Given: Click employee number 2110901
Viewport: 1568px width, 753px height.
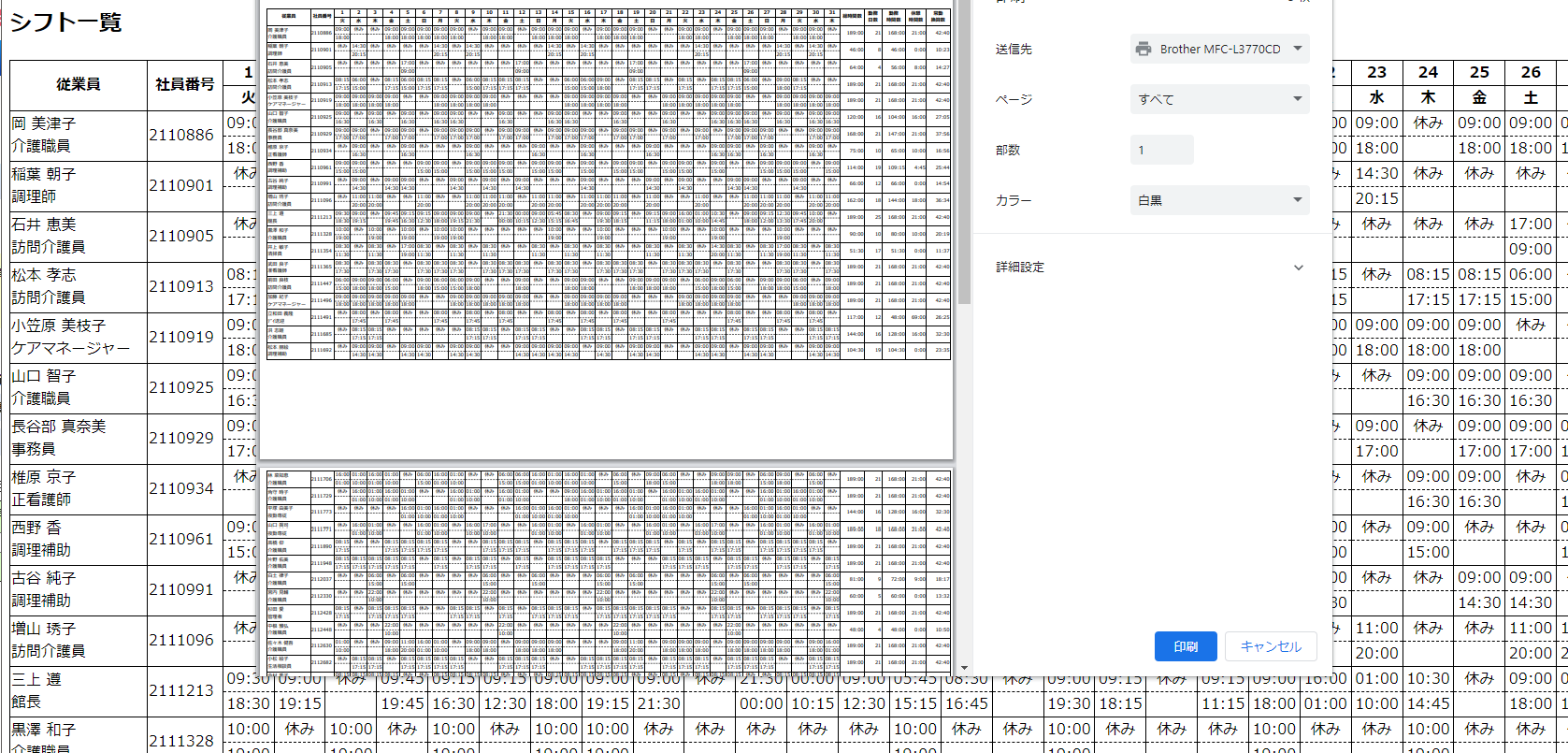Looking at the screenshot, I should click(x=181, y=185).
